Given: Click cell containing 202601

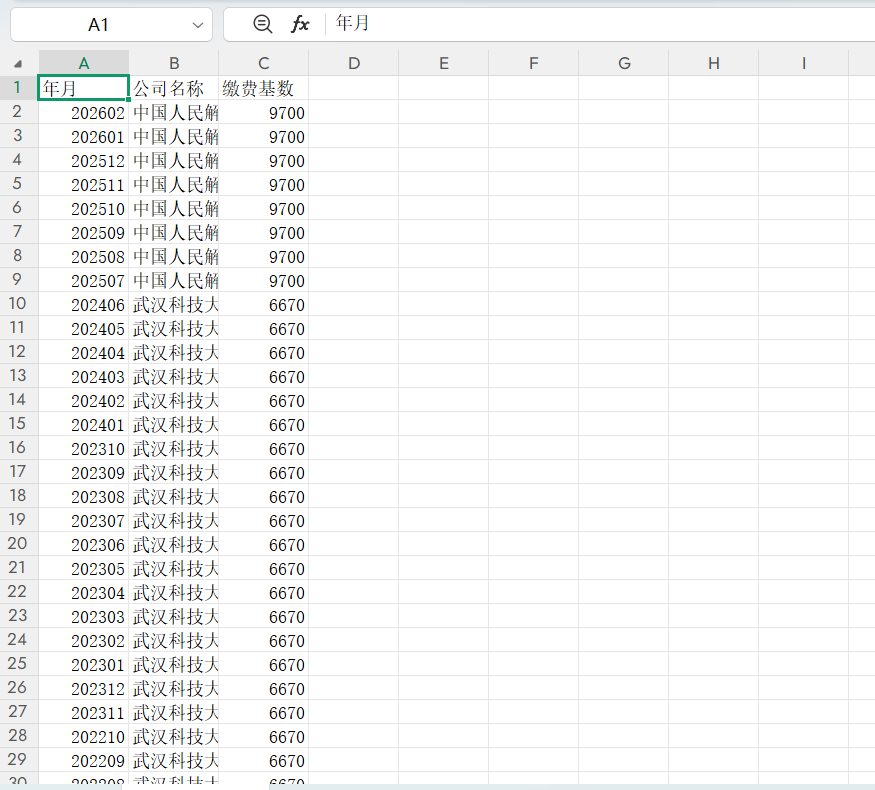Looking at the screenshot, I should [x=84, y=136].
